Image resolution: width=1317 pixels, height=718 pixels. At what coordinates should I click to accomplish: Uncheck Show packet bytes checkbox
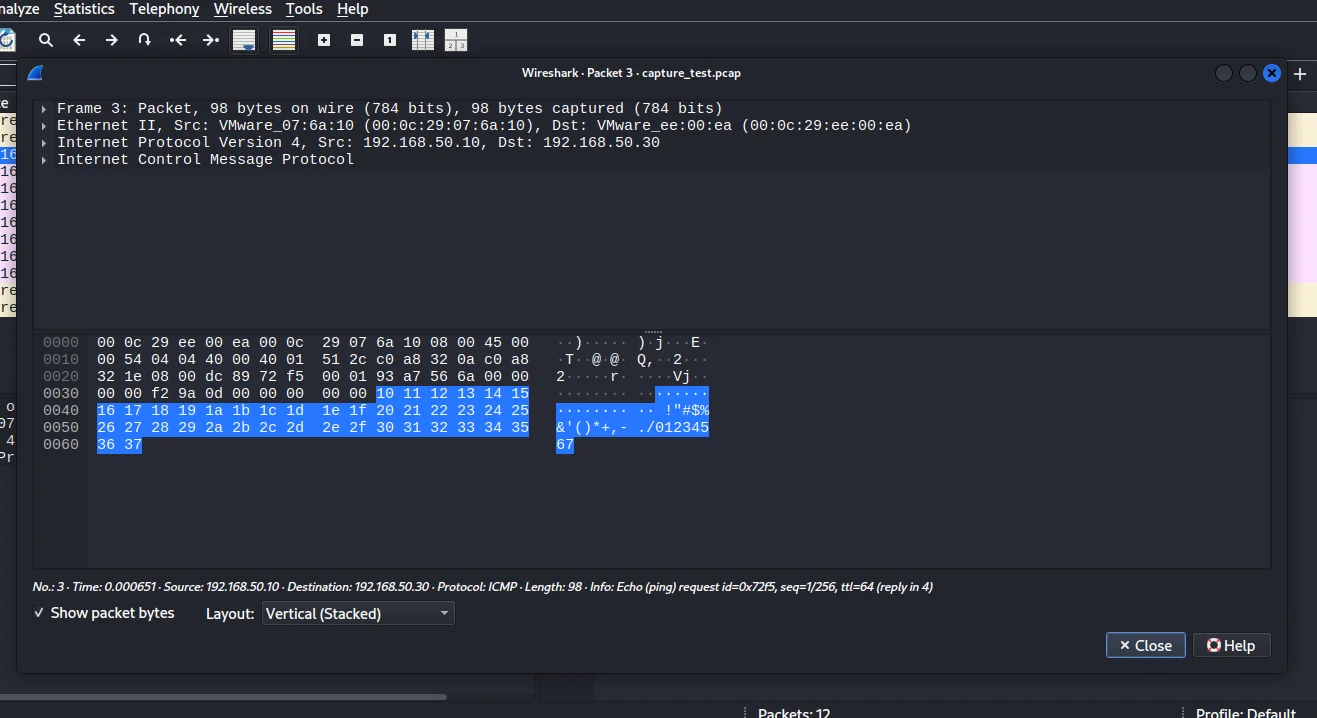point(39,613)
